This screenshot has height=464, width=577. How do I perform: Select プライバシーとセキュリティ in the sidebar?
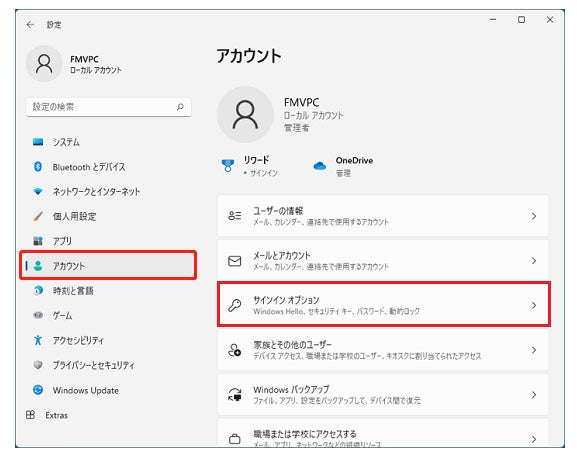click(x=108, y=365)
